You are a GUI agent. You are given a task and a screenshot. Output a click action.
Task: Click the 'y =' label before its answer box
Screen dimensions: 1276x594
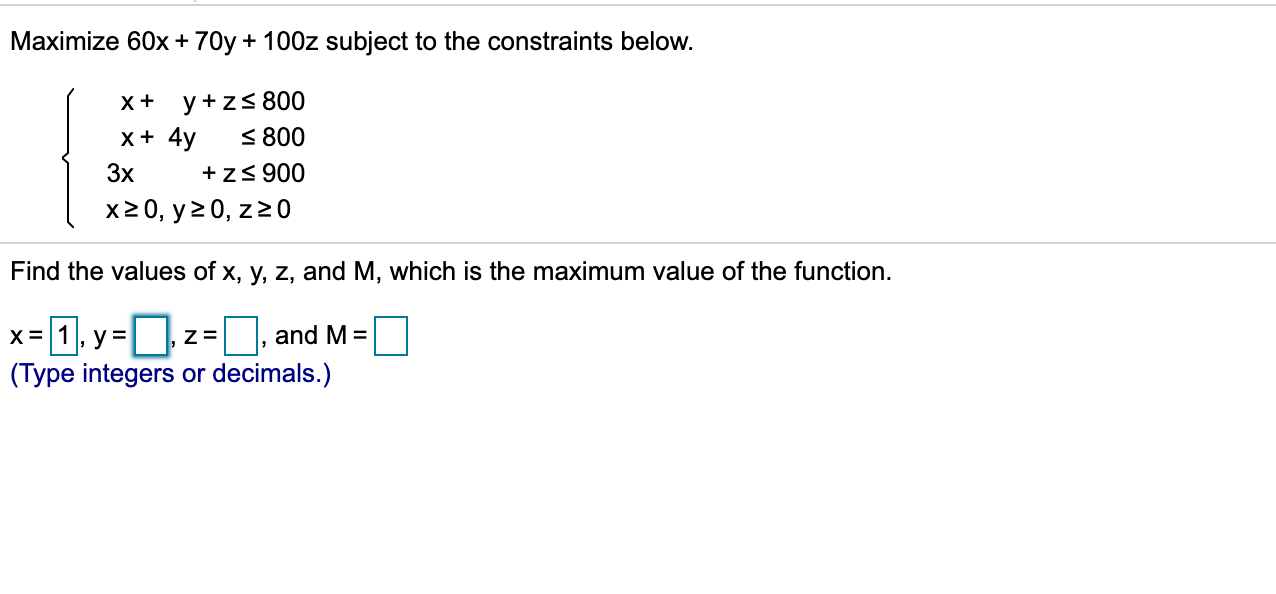tap(113, 335)
